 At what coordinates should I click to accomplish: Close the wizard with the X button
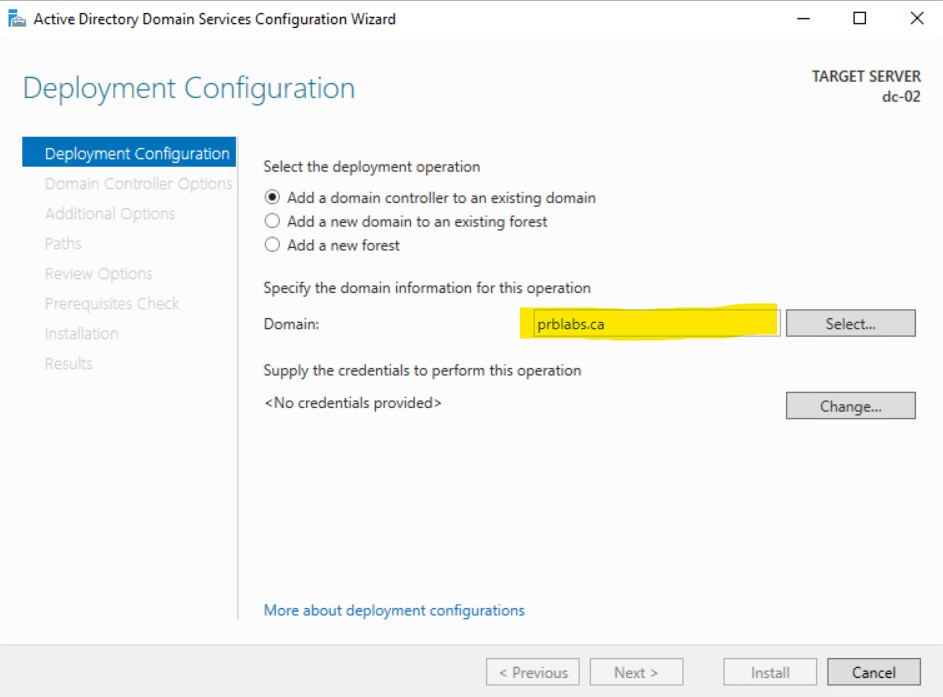coord(916,19)
